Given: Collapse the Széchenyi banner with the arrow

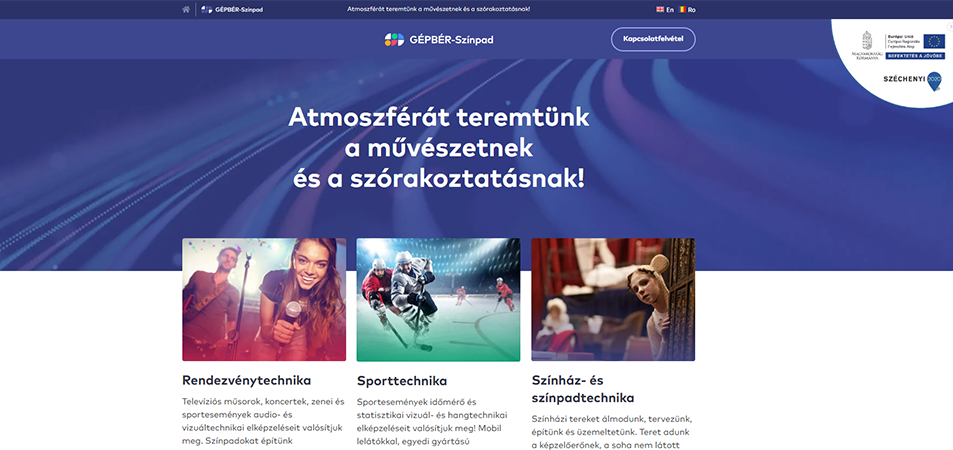Looking at the screenshot, I should pos(949,27).
